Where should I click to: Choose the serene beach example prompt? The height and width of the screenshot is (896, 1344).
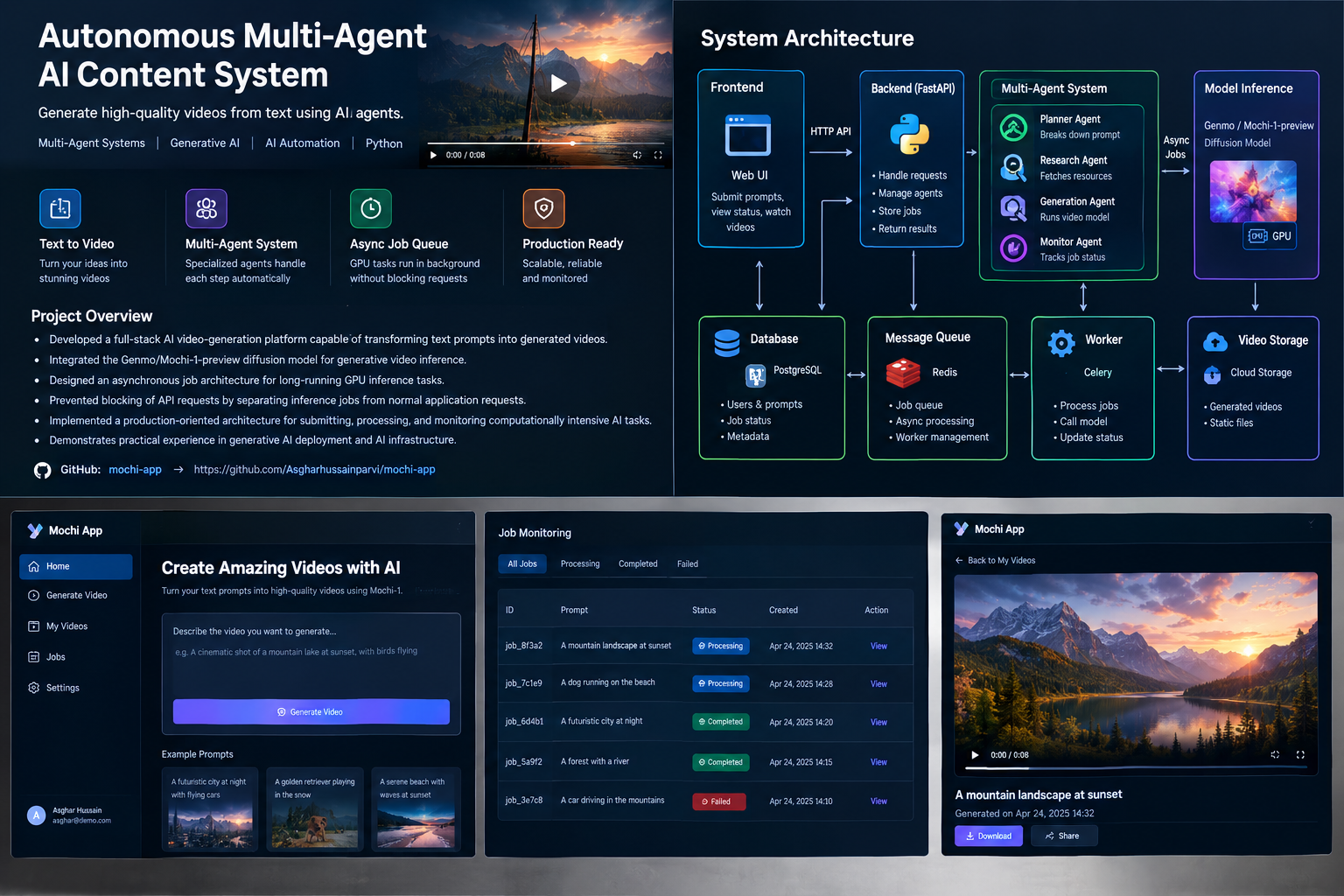[x=416, y=809]
